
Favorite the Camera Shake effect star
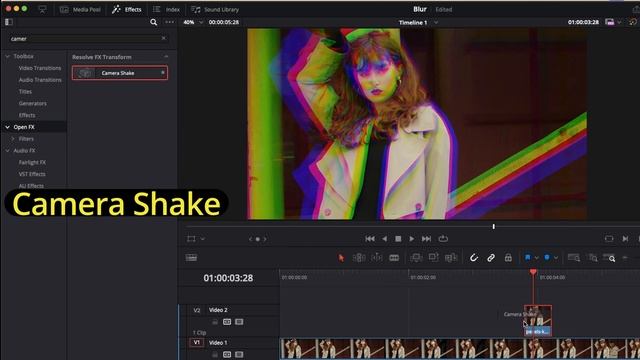click(x=163, y=73)
